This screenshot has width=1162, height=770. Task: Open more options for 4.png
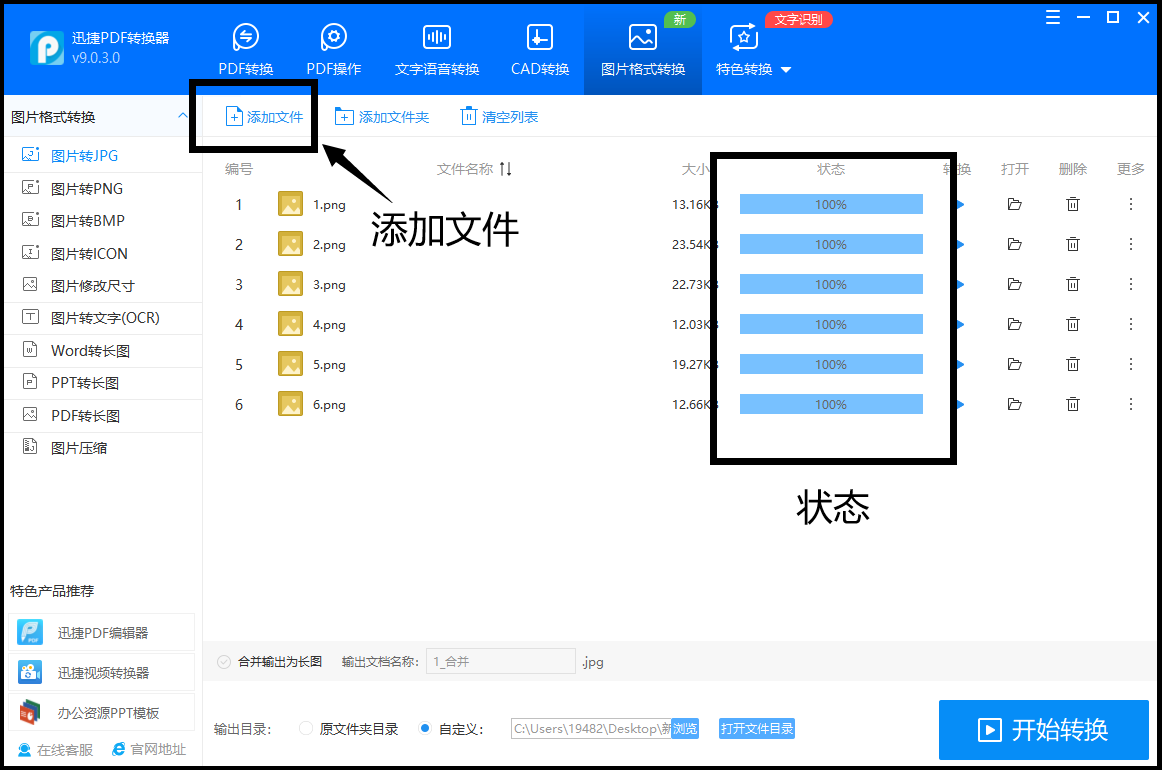(x=1131, y=324)
